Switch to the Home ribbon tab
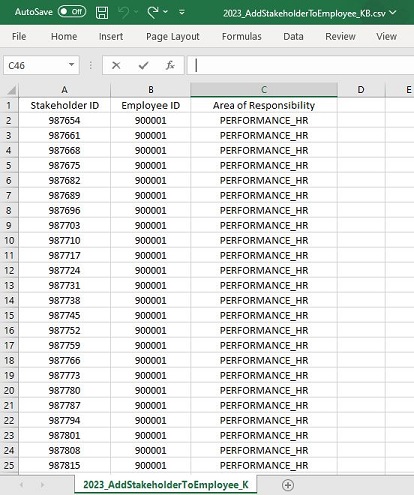The height and width of the screenshot is (495, 414). click(64, 36)
